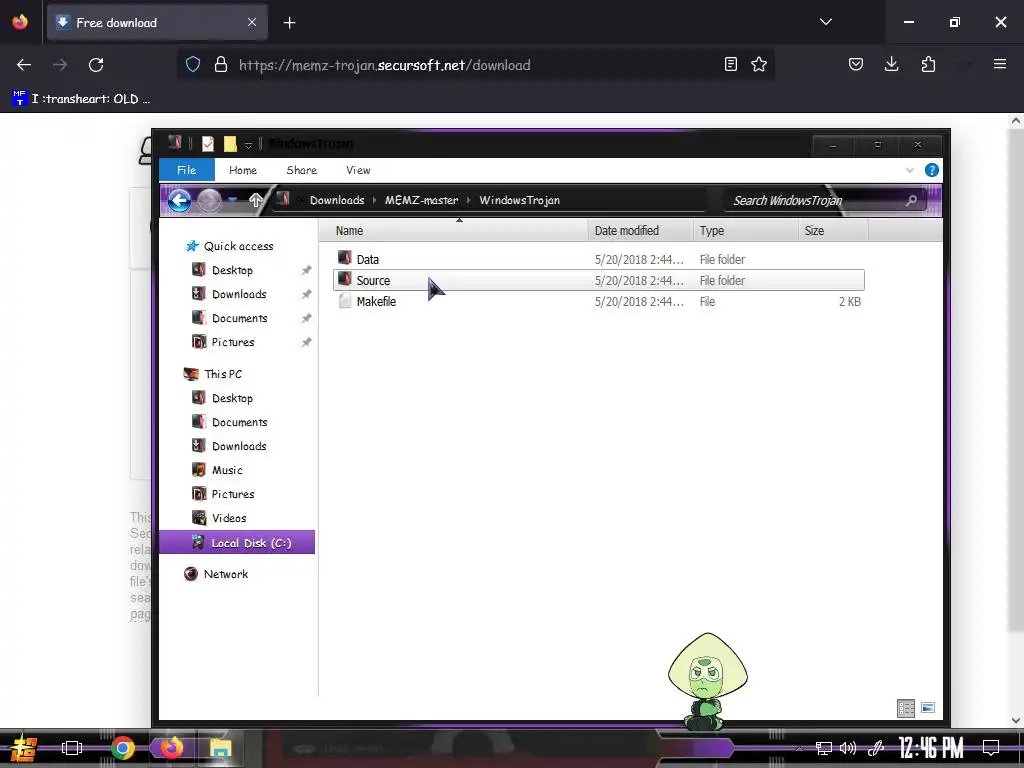Viewport: 1024px width, 768px height.
Task: Navigate back in Explorer
Action: 179,200
